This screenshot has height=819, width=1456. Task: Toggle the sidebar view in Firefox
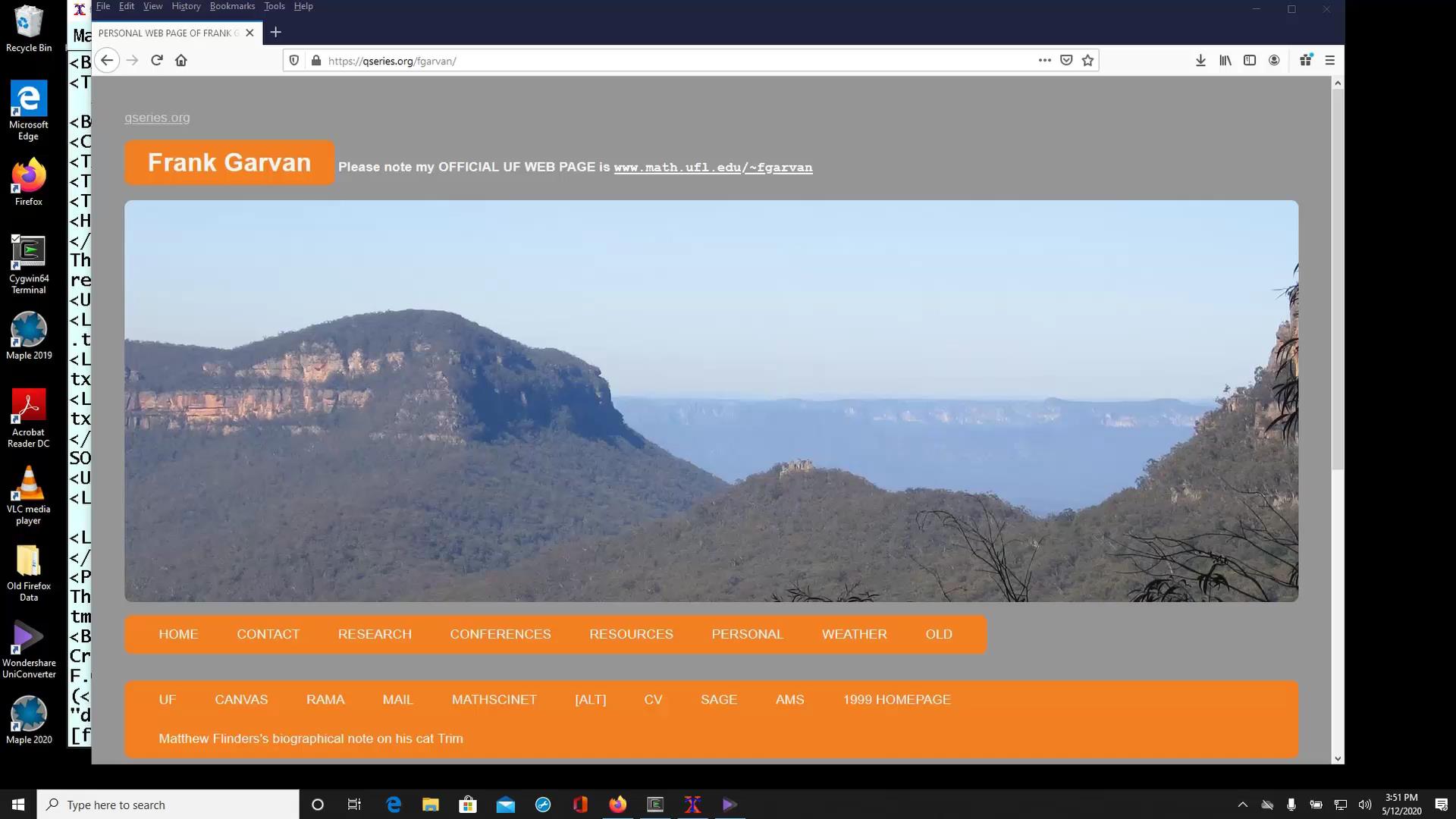pos(1250,60)
